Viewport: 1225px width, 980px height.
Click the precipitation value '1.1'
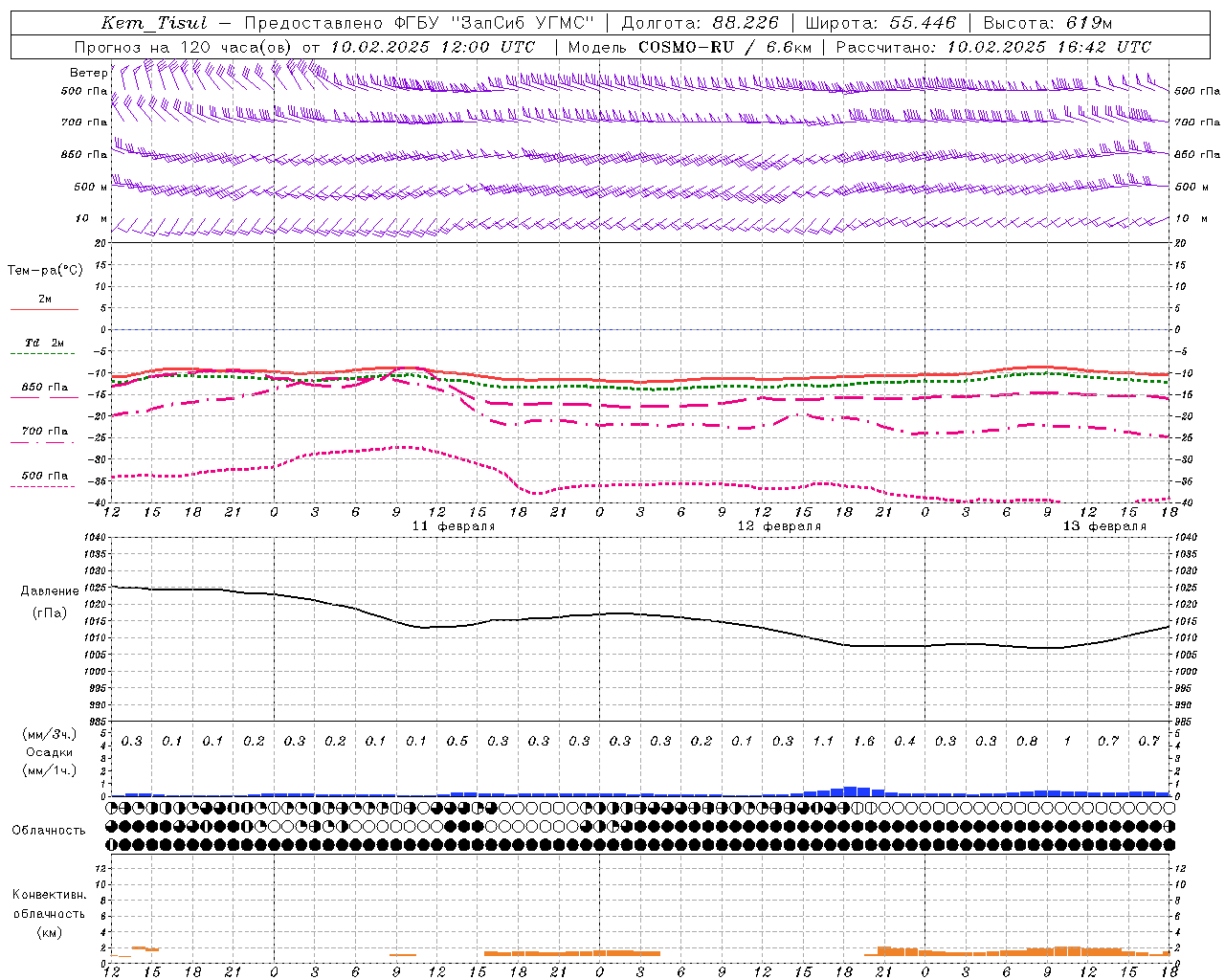(x=823, y=741)
